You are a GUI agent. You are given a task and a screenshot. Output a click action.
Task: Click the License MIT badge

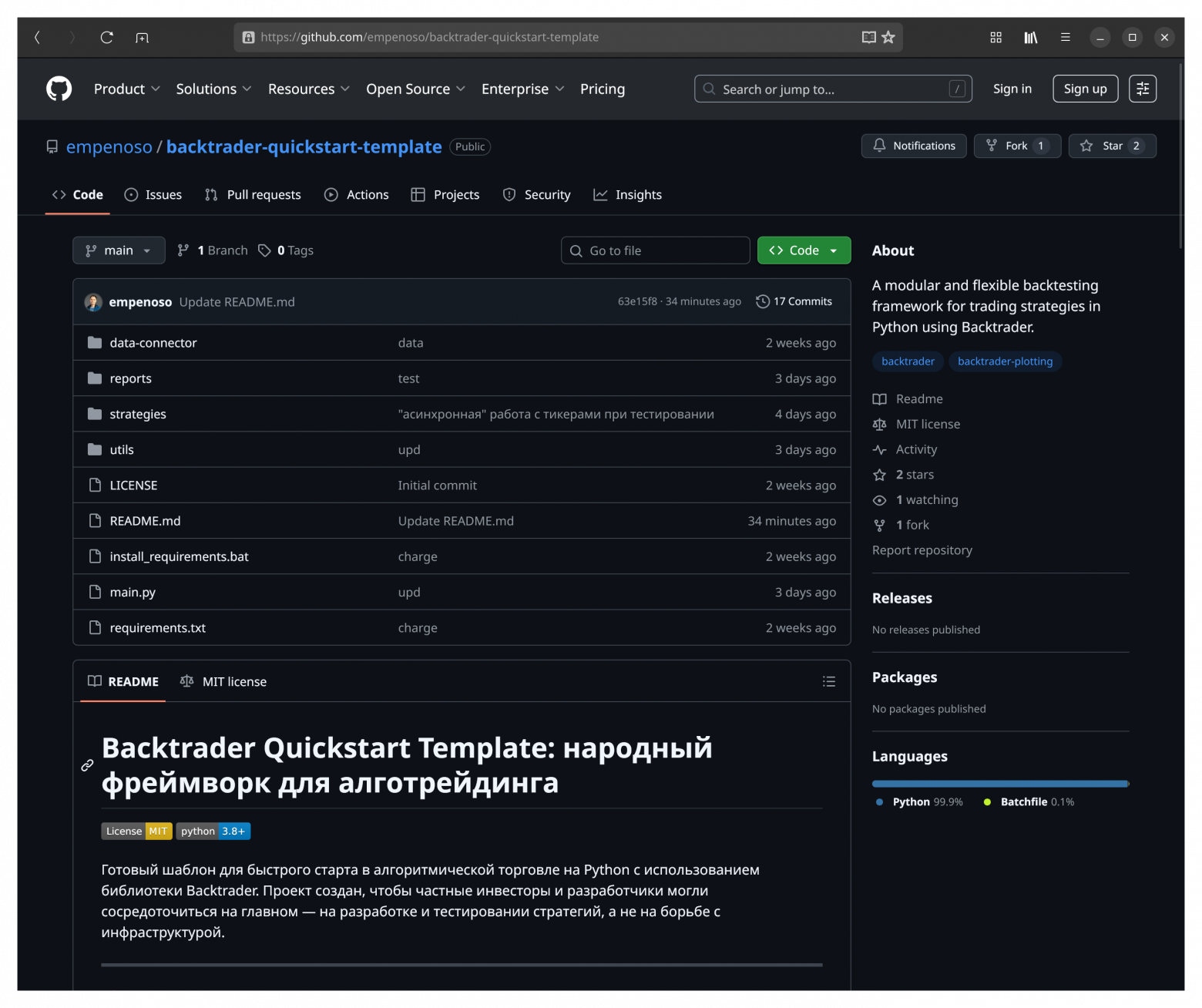click(x=136, y=831)
